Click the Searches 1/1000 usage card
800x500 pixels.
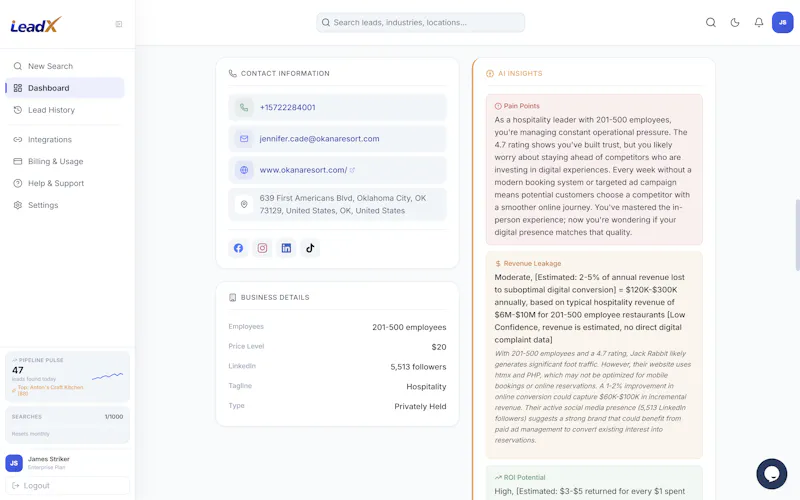pos(67,425)
